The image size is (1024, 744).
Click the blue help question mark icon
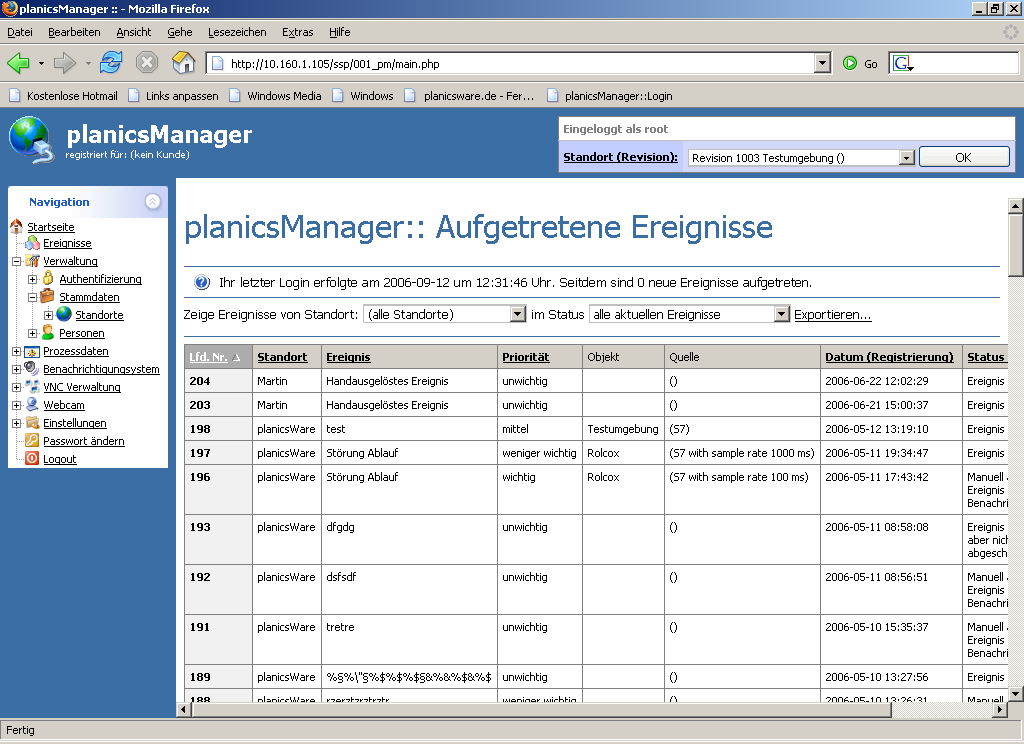[x=202, y=282]
